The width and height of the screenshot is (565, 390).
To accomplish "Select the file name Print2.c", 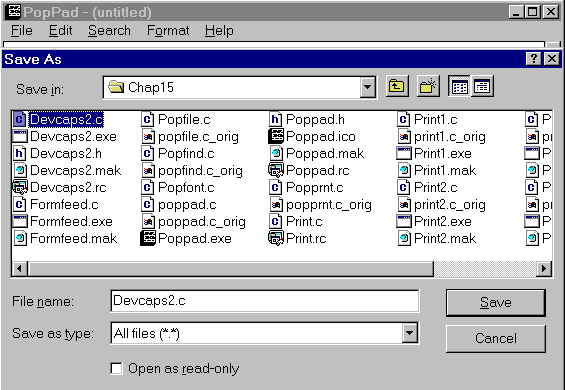I will tap(436, 187).
